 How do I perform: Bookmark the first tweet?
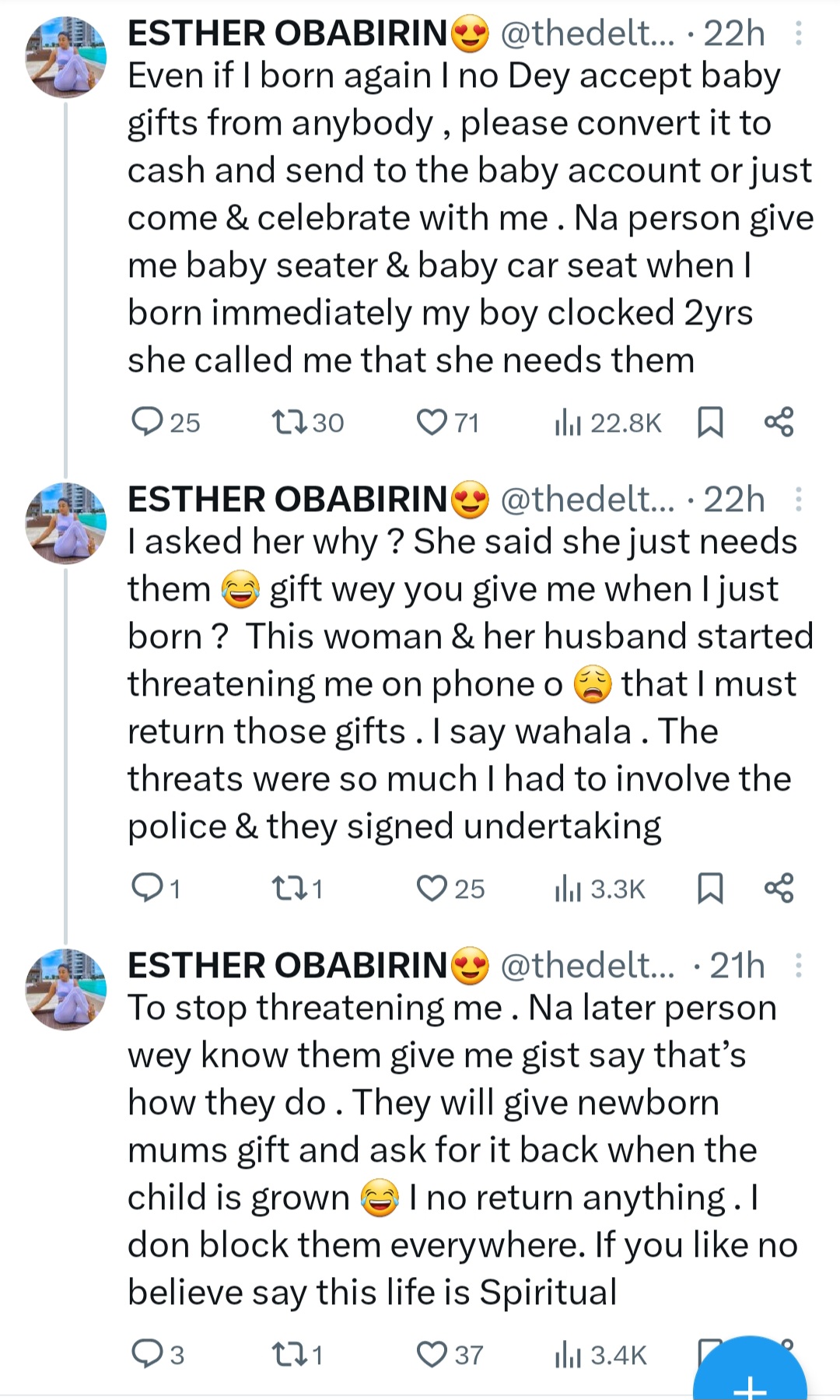pyautogui.click(x=710, y=422)
